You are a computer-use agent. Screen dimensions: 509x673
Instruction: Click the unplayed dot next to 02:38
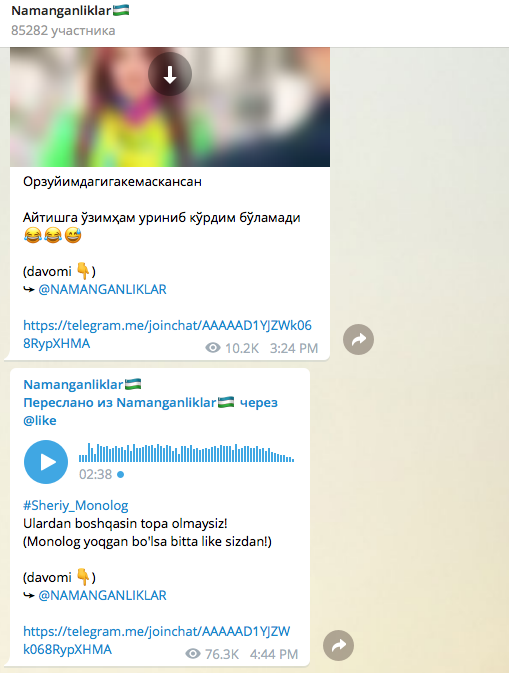pyautogui.click(x=121, y=474)
